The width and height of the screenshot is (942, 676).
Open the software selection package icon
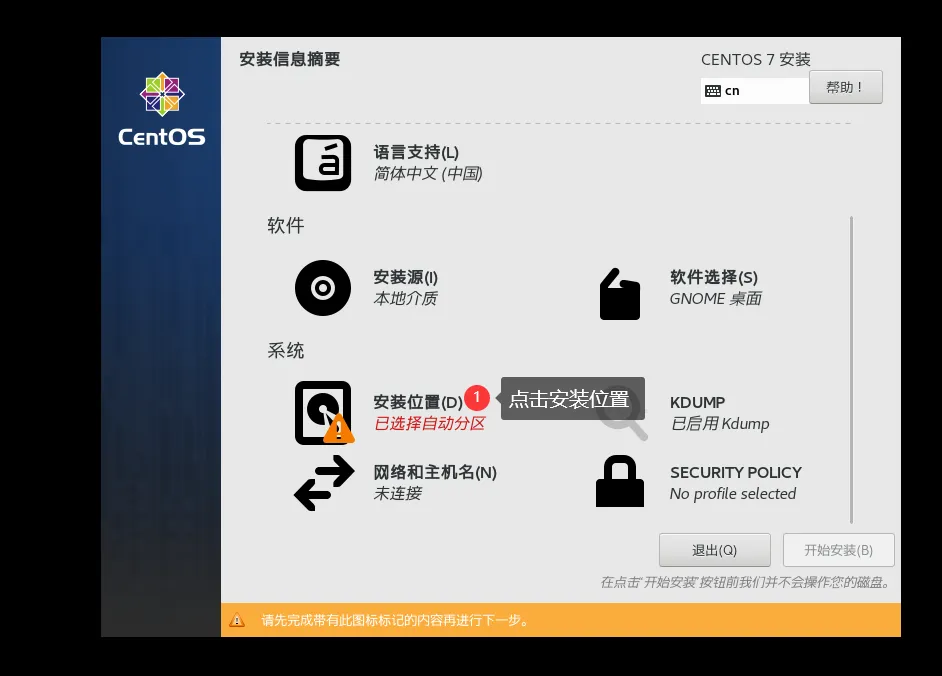click(x=619, y=294)
